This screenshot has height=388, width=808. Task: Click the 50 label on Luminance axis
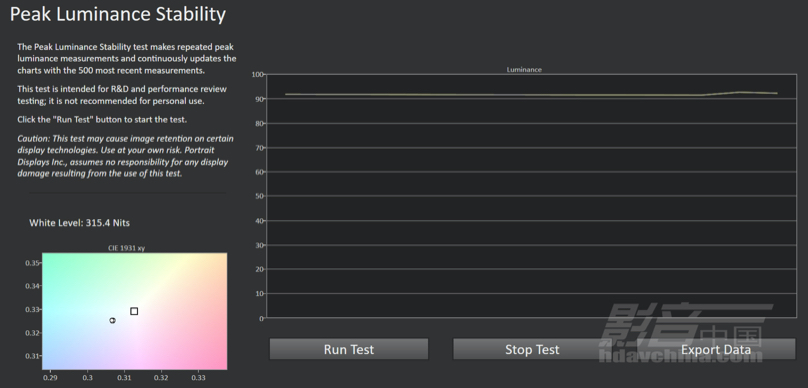click(x=259, y=196)
